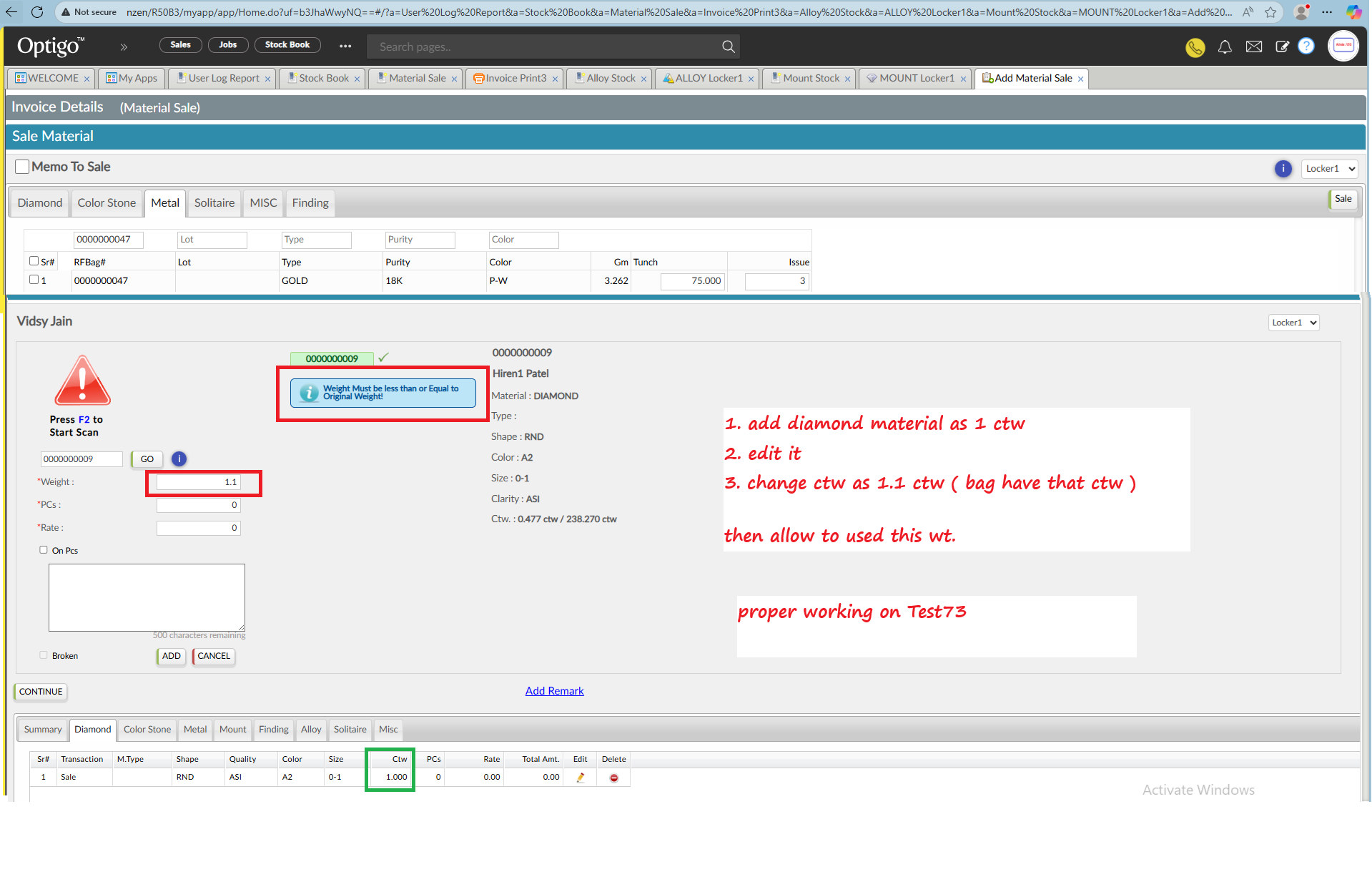
Task: Open the mail envelope icon
Action: (1253, 47)
